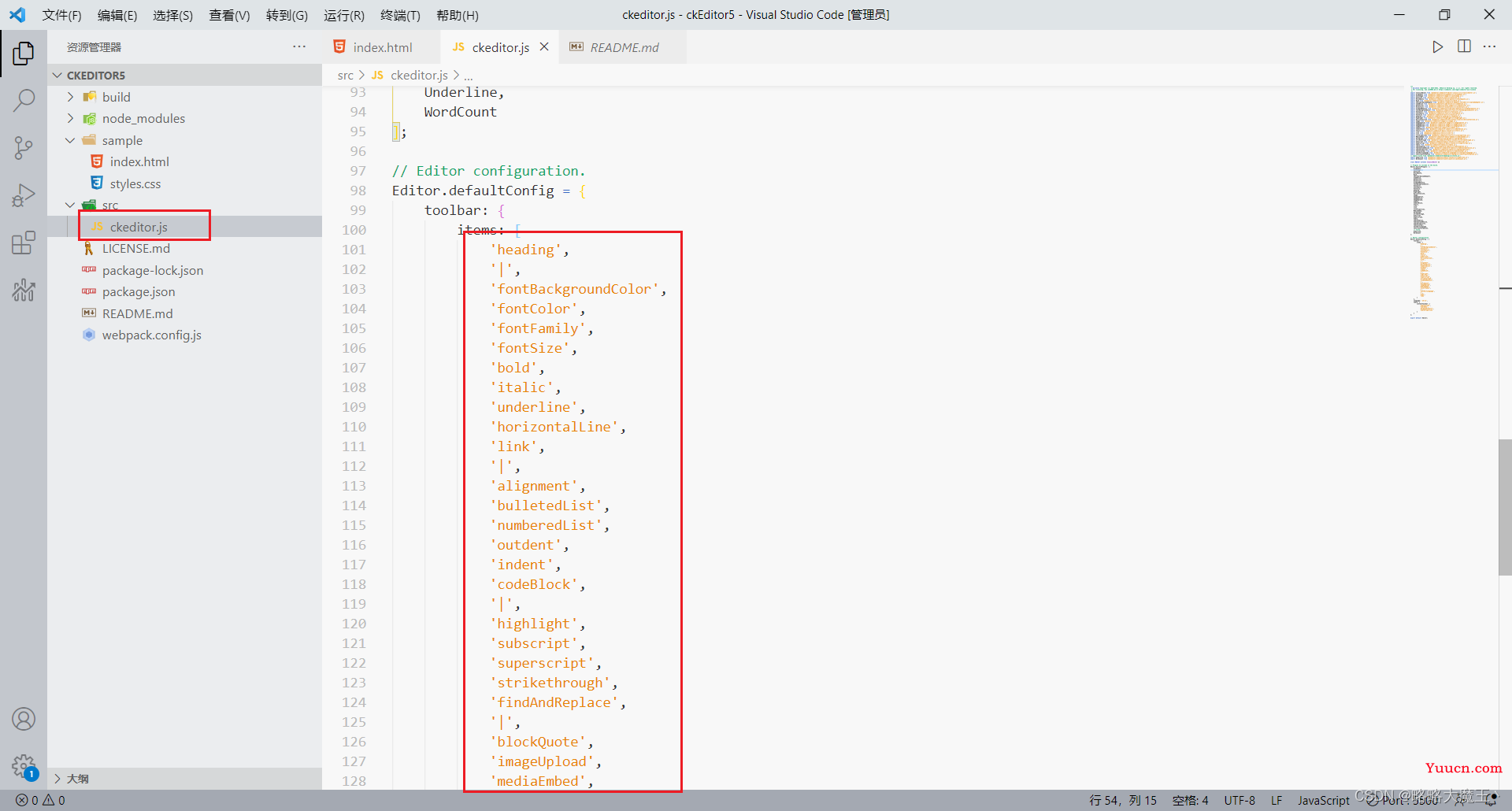Click the WordCount code line
Image resolution: width=1512 pixels, height=811 pixels.
[460, 112]
